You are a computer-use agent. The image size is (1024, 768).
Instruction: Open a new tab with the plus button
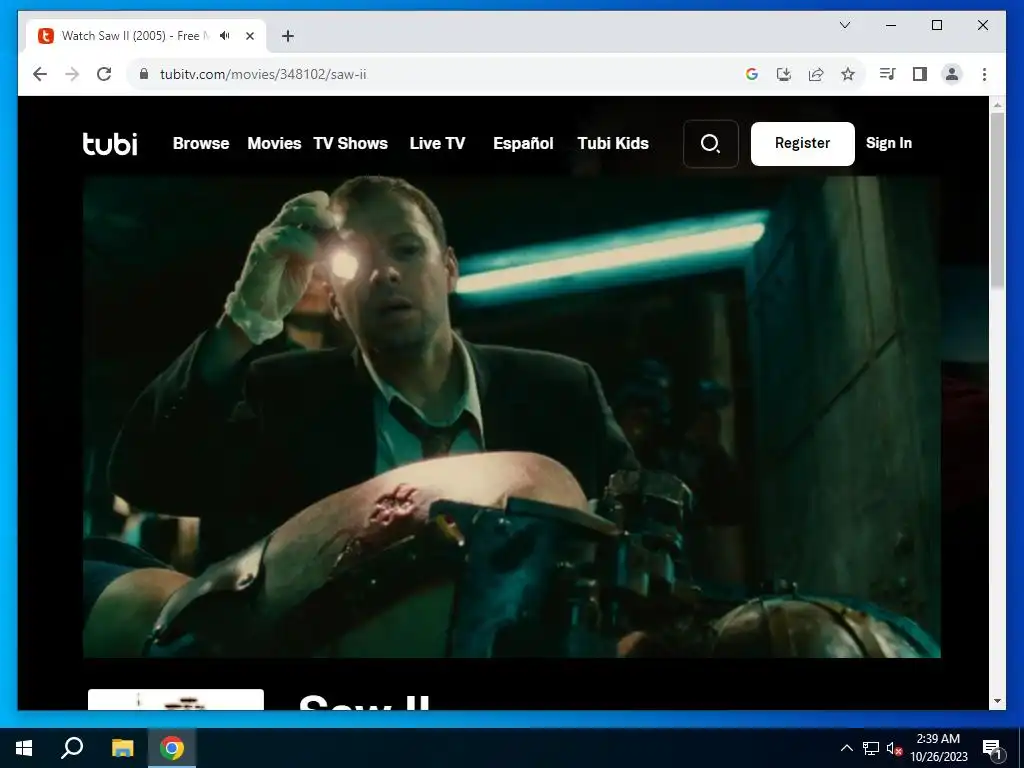click(288, 36)
